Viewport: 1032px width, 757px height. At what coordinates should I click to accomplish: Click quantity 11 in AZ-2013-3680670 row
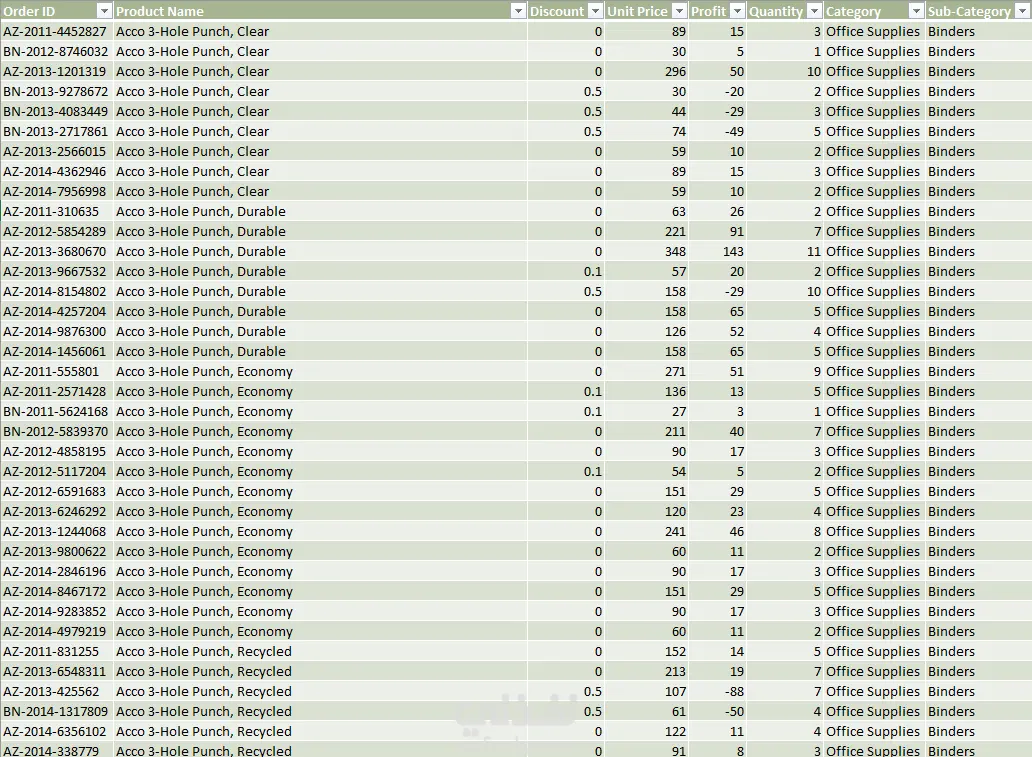click(x=814, y=251)
